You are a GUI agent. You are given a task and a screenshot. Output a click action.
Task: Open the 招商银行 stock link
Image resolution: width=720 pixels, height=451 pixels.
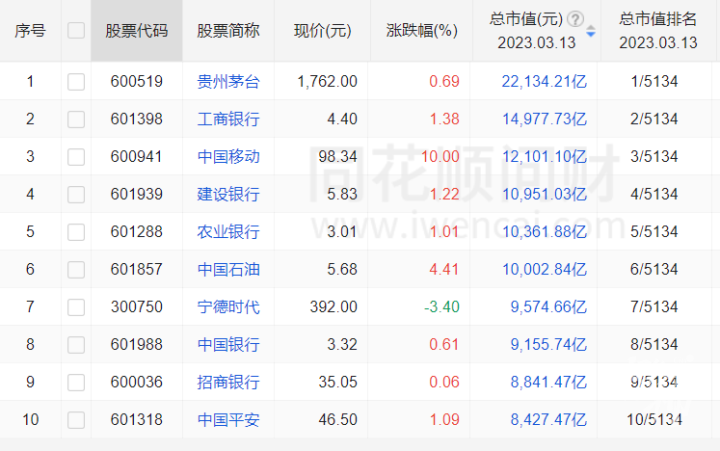pyautogui.click(x=228, y=382)
